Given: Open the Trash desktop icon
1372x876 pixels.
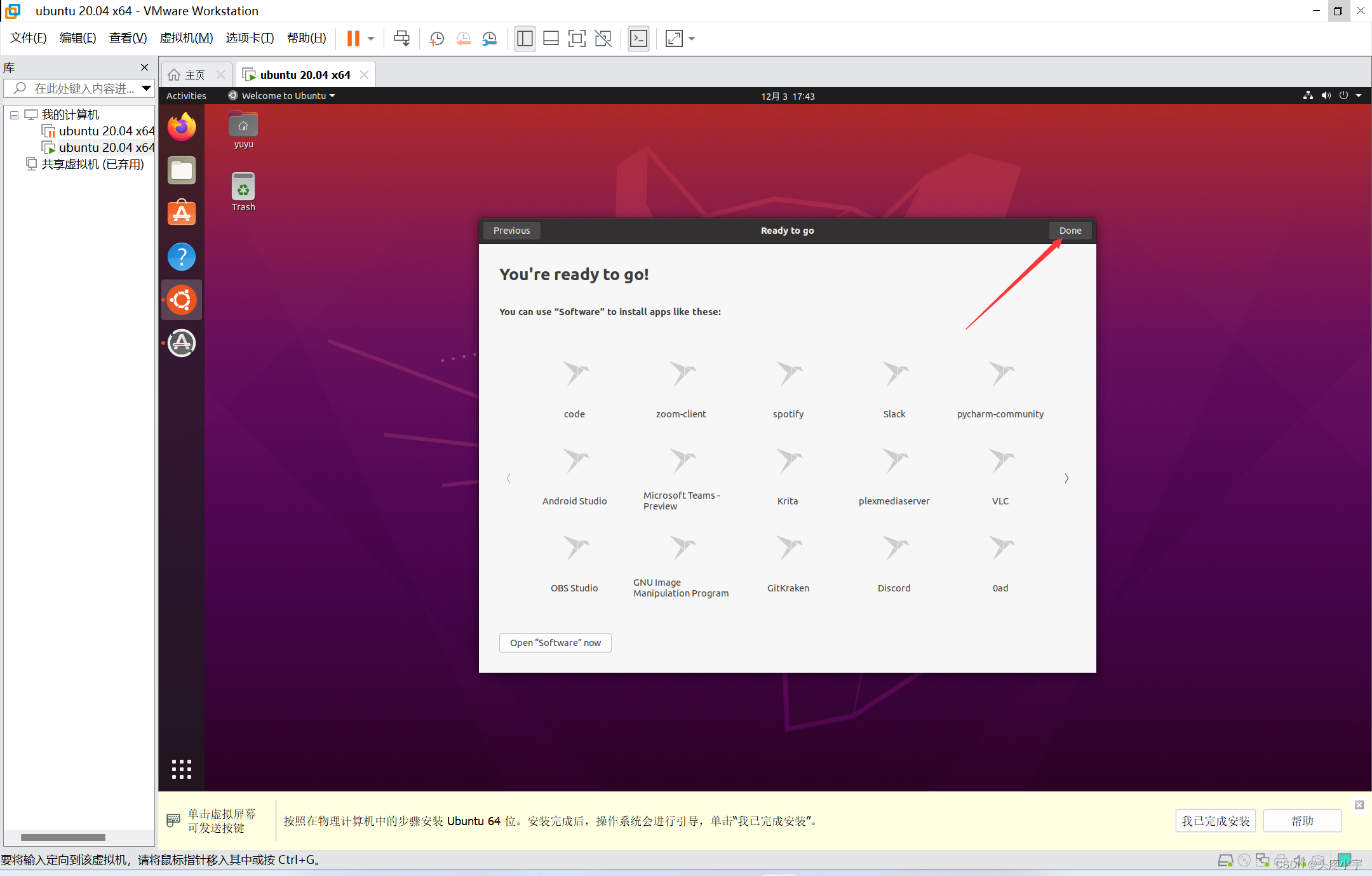Looking at the screenshot, I should tap(243, 192).
